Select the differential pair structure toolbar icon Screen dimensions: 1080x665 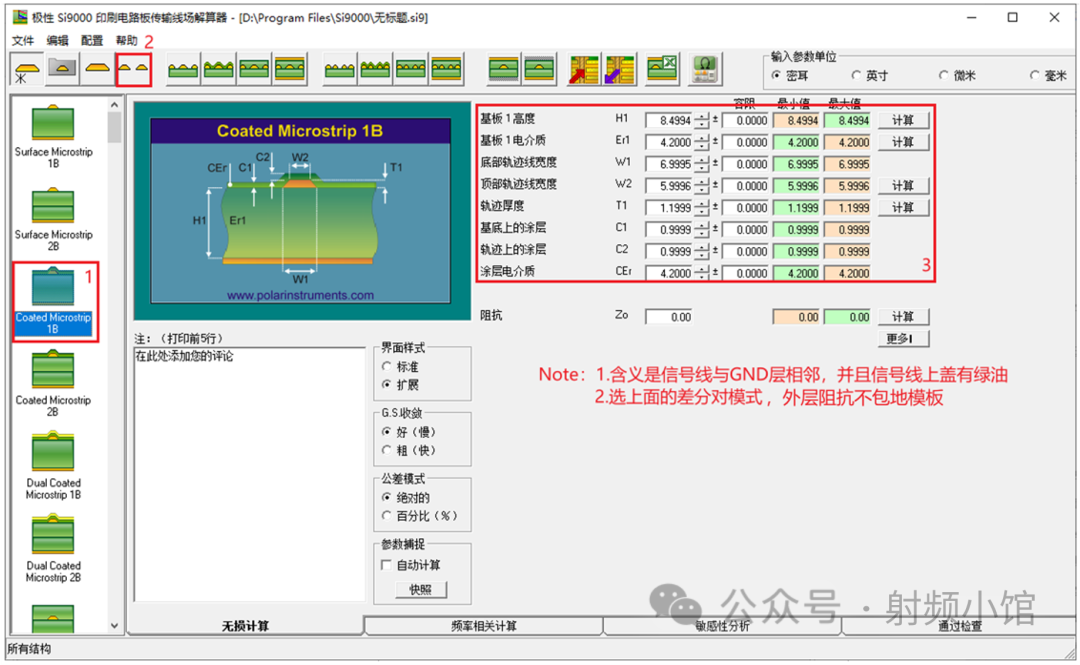[x=134, y=69]
